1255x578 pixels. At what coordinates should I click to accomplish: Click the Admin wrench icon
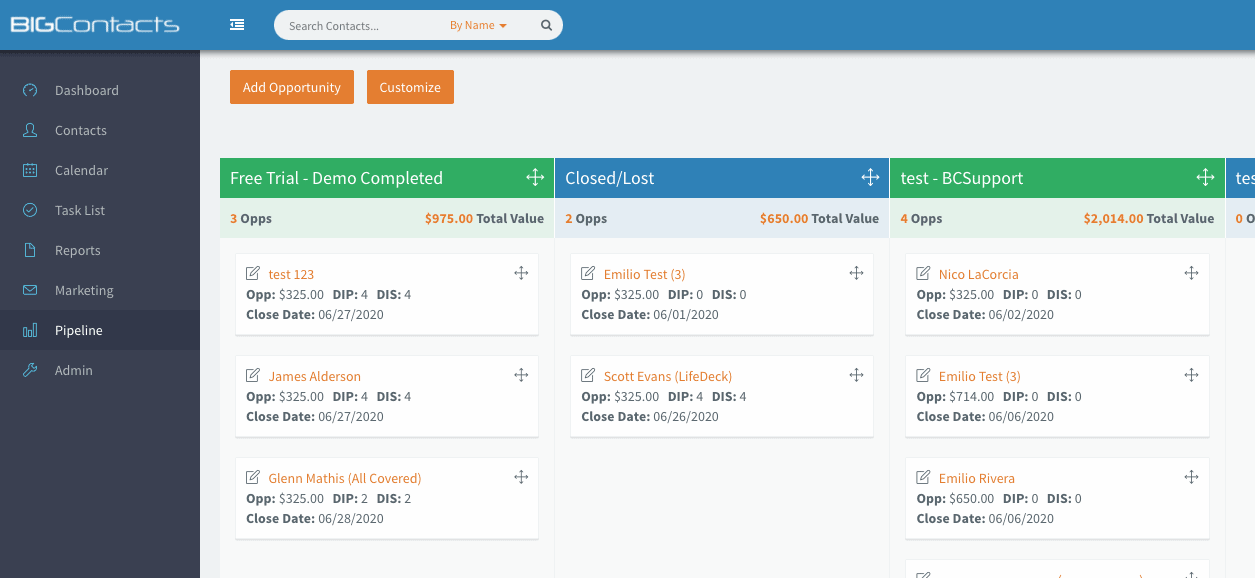click(x=30, y=370)
